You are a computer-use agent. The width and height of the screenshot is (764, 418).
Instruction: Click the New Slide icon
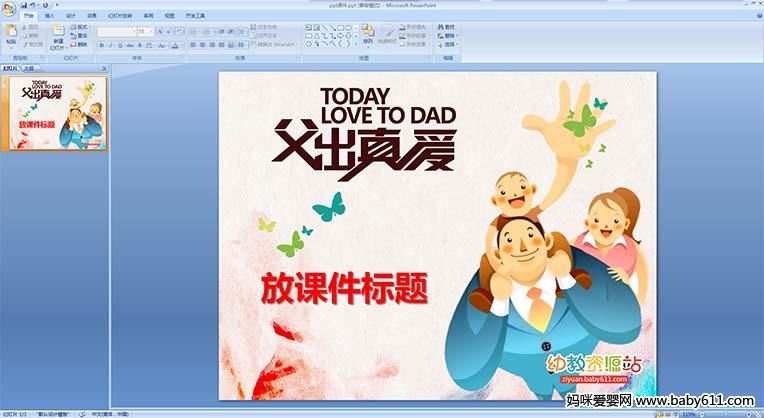point(58,36)
